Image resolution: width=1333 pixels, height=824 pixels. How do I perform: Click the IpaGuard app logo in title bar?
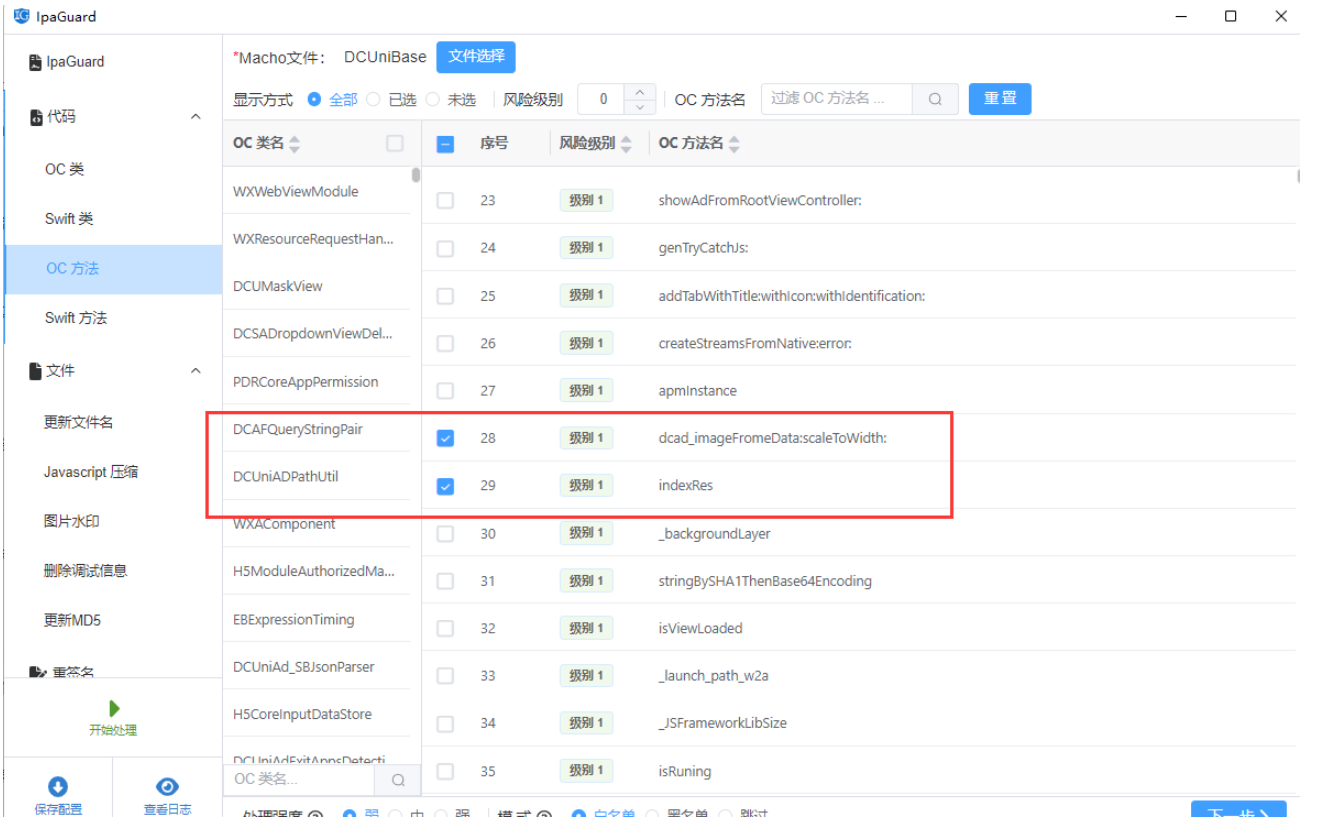tap(21, 16)
